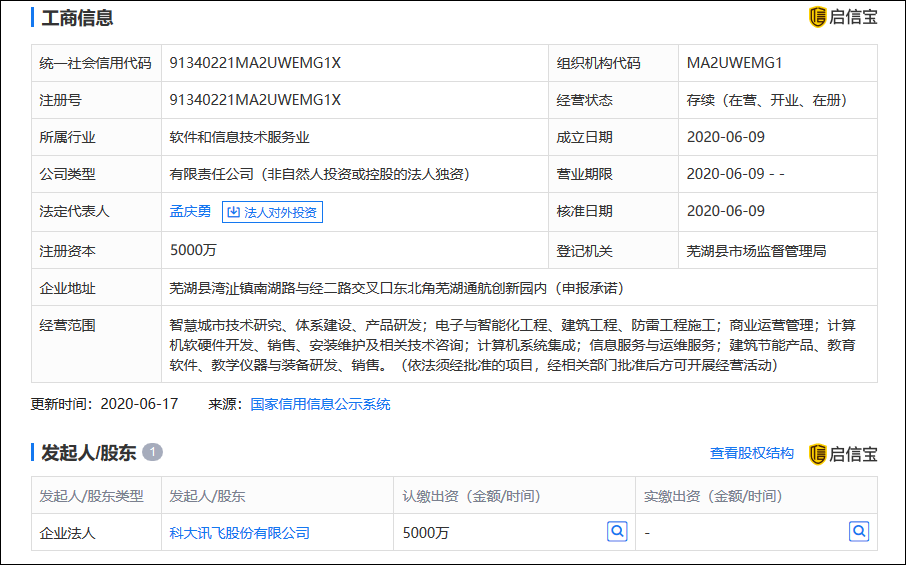Click the 企业地址 address text

point(396,288)
